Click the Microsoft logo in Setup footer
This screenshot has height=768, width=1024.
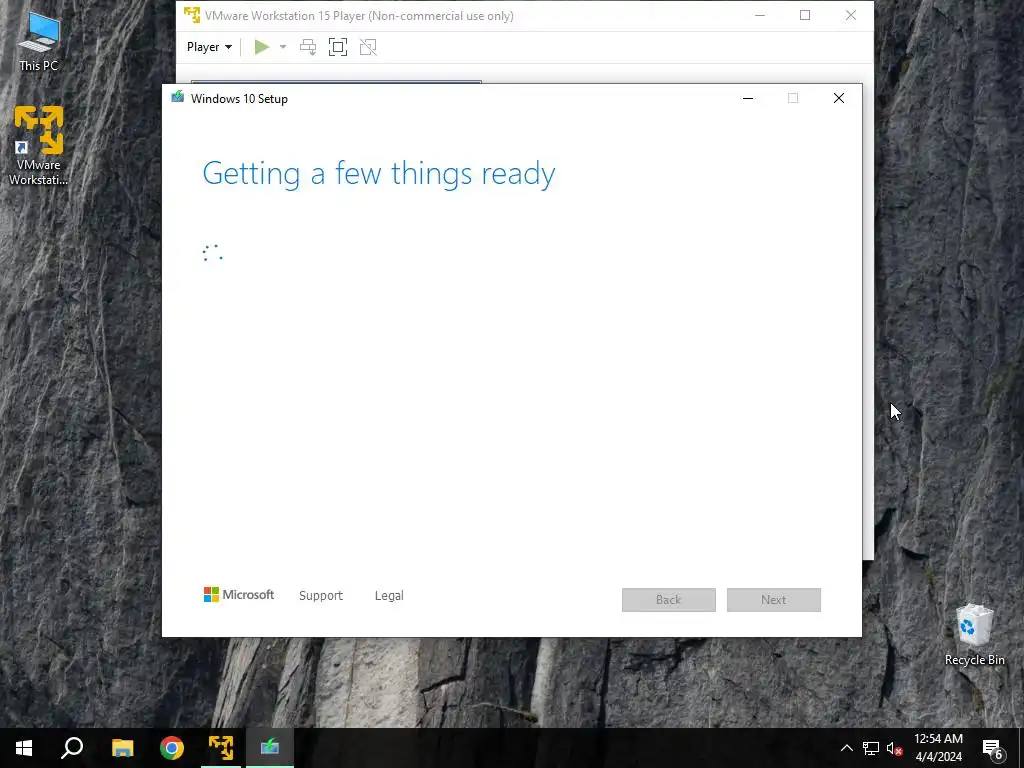coord(239,594)
